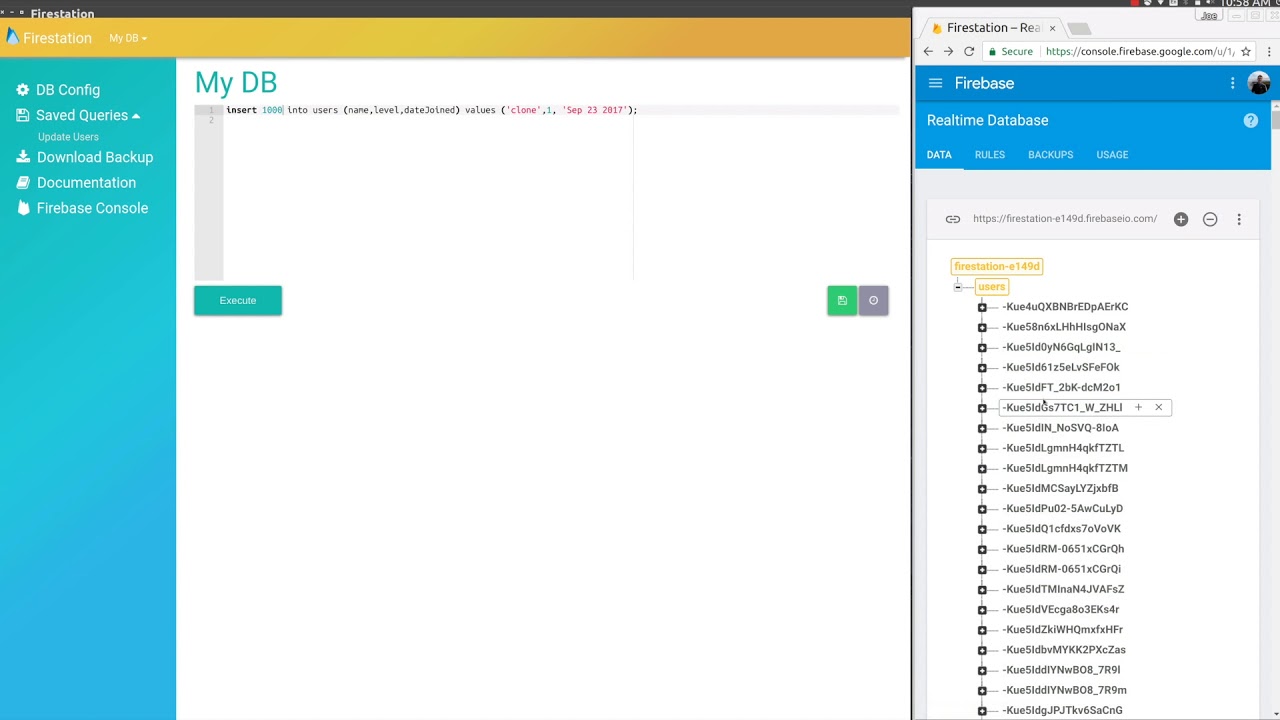This screenshot has height=720, width=1280.
Task: Expand node -Kue5IdFT_2bK-dcM2o1
Action: (x=982, y=388)
